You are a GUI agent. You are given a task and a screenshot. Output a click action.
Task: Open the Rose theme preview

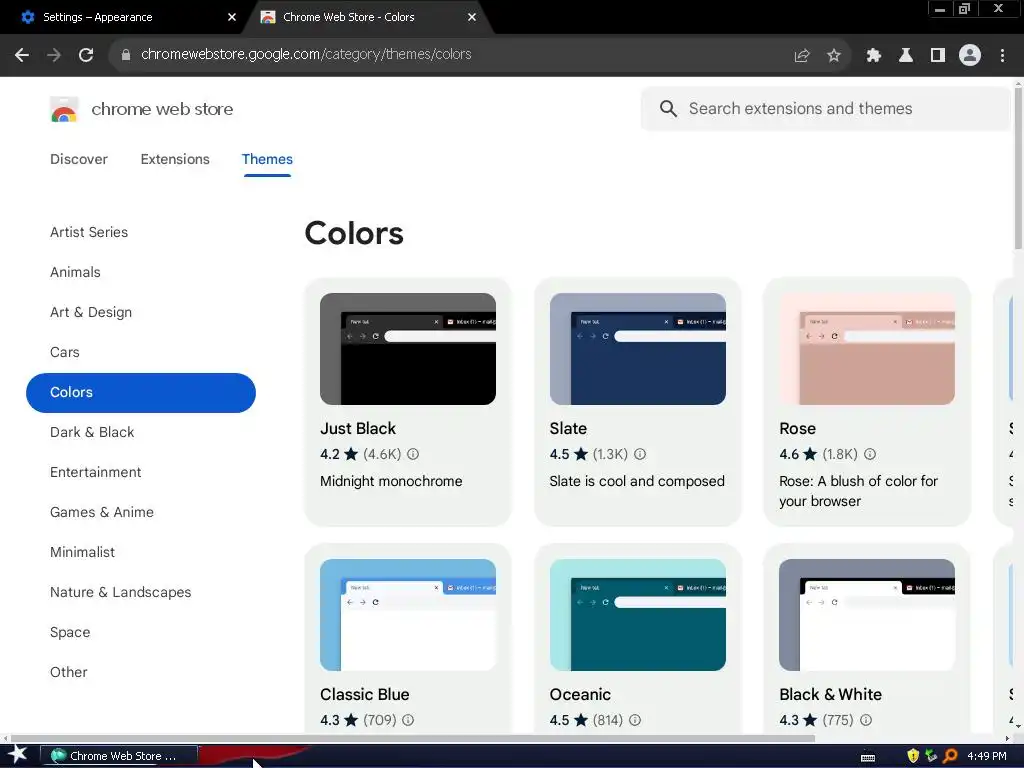point(867,349)
